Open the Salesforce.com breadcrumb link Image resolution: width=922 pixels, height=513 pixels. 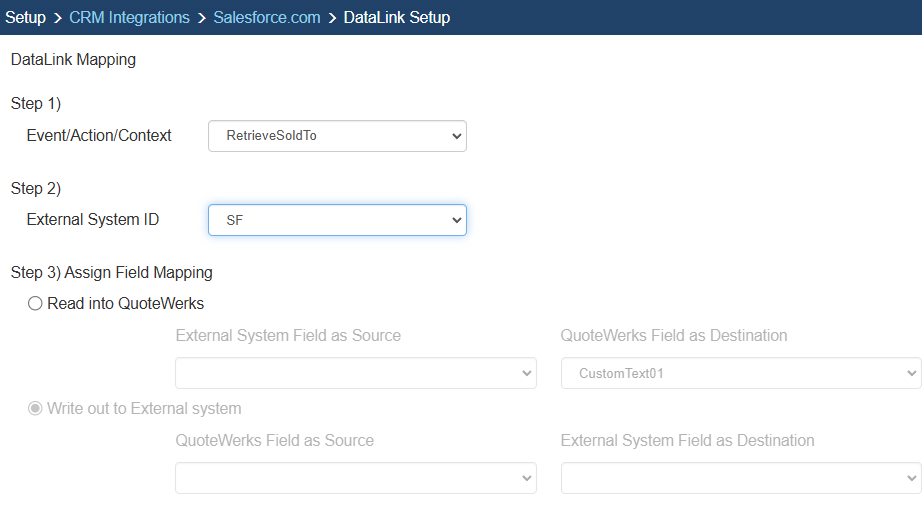click(267, 17)
